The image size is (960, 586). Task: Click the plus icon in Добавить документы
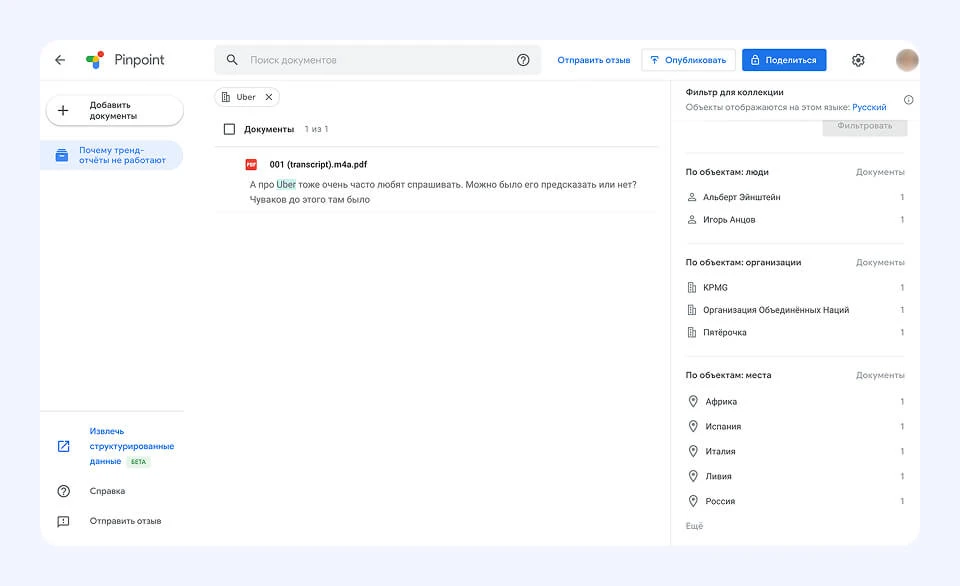pos(63,111)
